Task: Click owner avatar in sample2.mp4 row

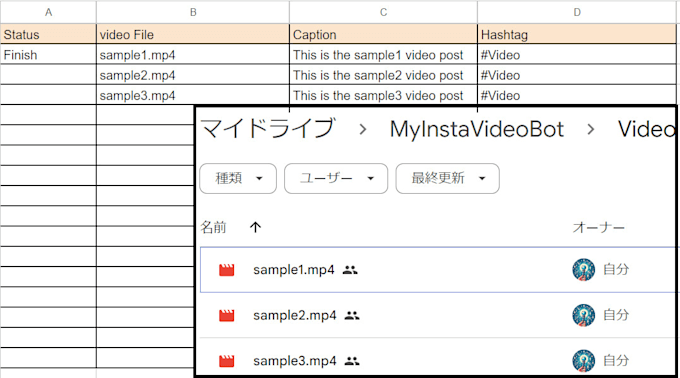Action: point(583,315)
